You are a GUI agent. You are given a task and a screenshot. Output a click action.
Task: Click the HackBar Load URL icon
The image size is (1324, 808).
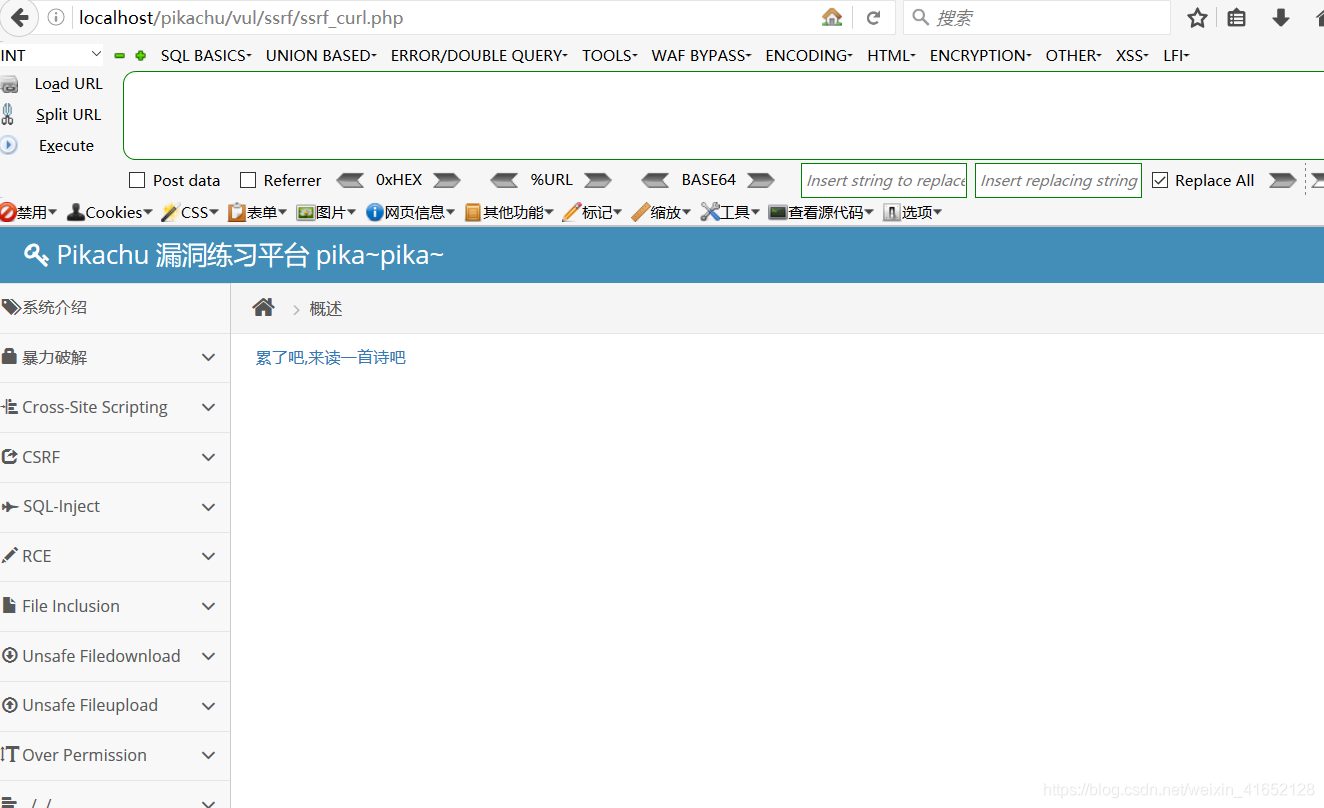9,85
